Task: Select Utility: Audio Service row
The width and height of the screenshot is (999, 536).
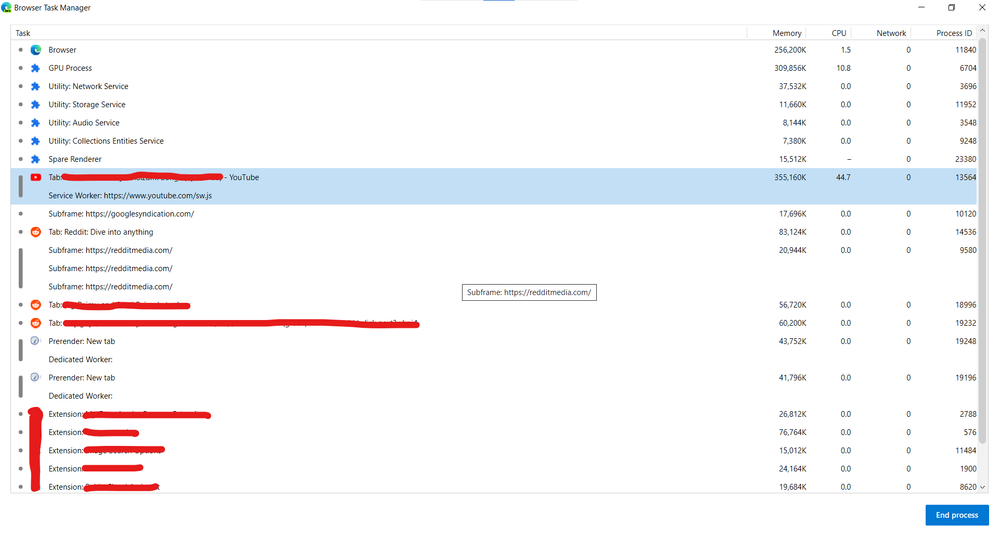Action: coord(494,122)
